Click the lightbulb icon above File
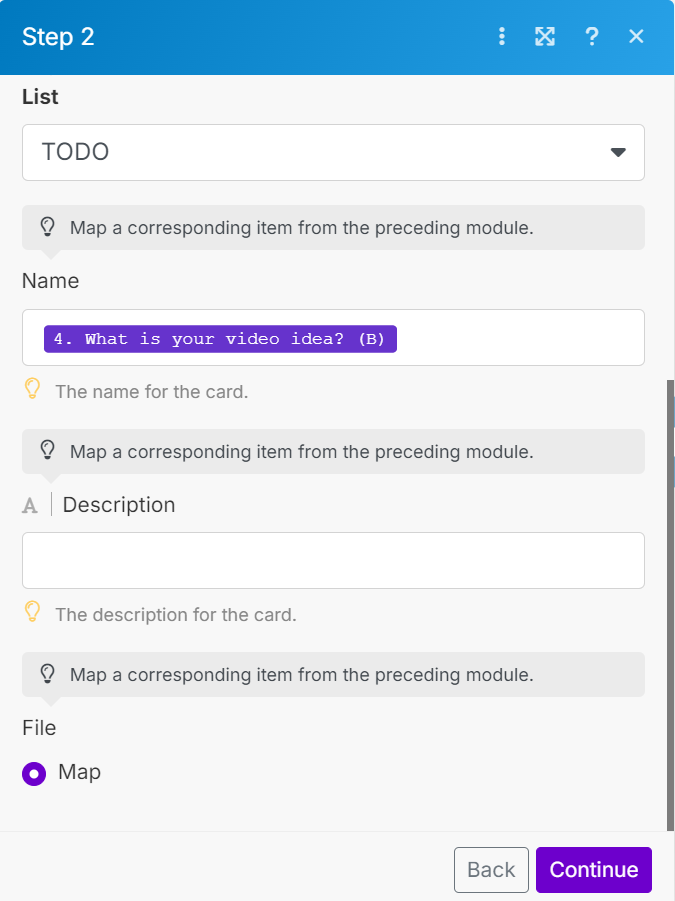This screenshot has width=675, height=901. point(47,674)
